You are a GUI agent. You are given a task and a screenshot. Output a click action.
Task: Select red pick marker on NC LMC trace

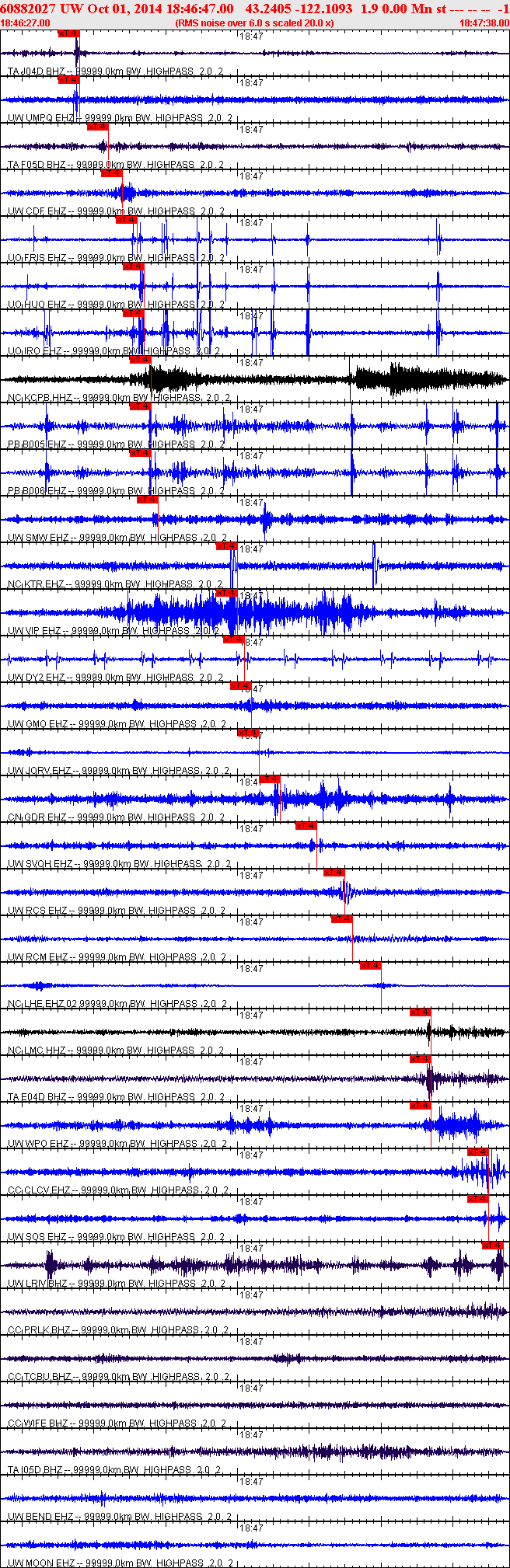[x=420, y=1012]
